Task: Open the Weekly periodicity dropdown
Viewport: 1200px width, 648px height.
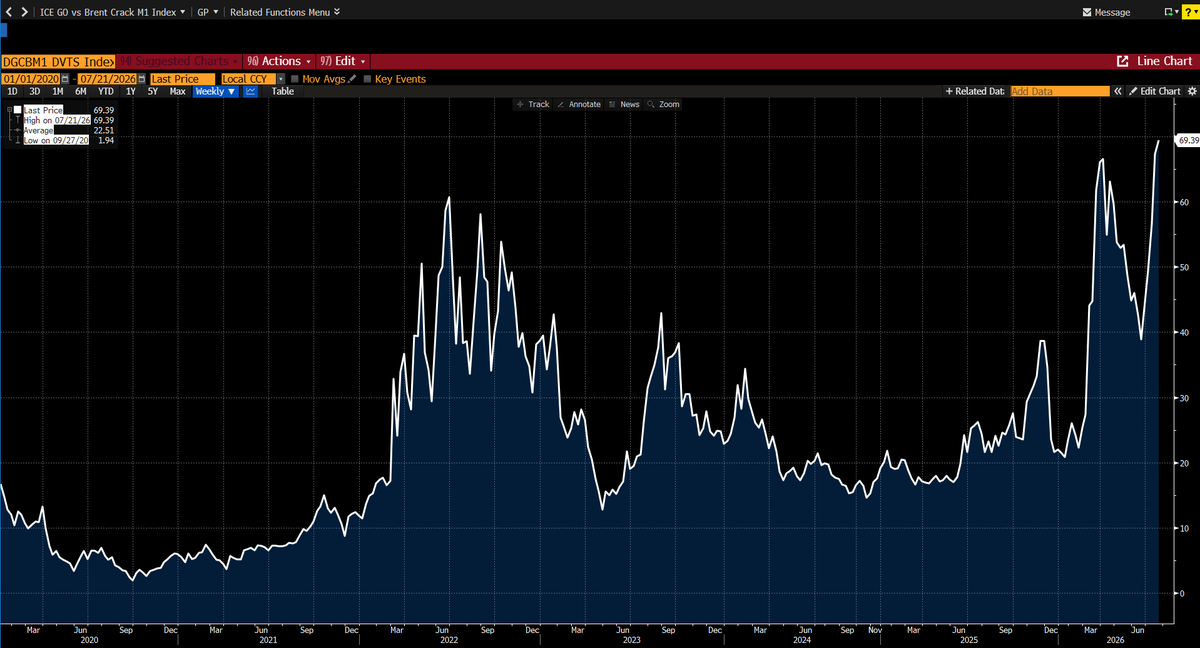Action: (x=216, y=91)
